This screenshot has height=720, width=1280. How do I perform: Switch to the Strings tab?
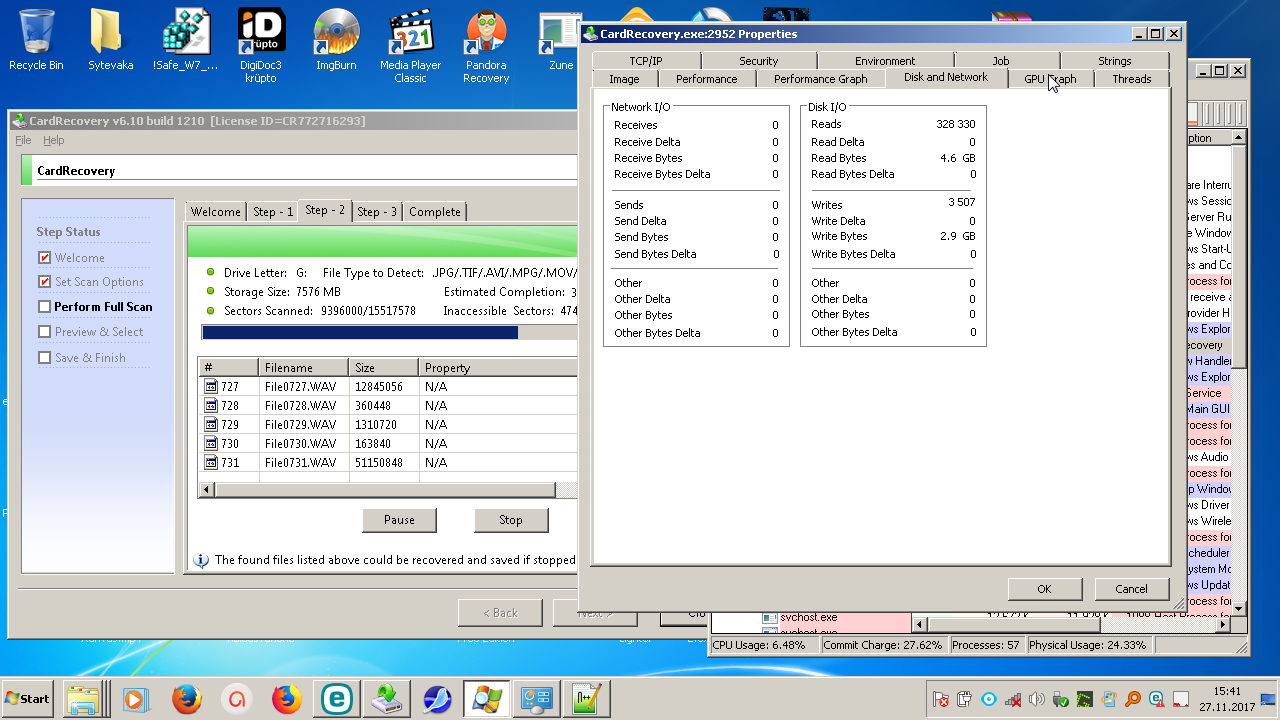point(1115,61)
